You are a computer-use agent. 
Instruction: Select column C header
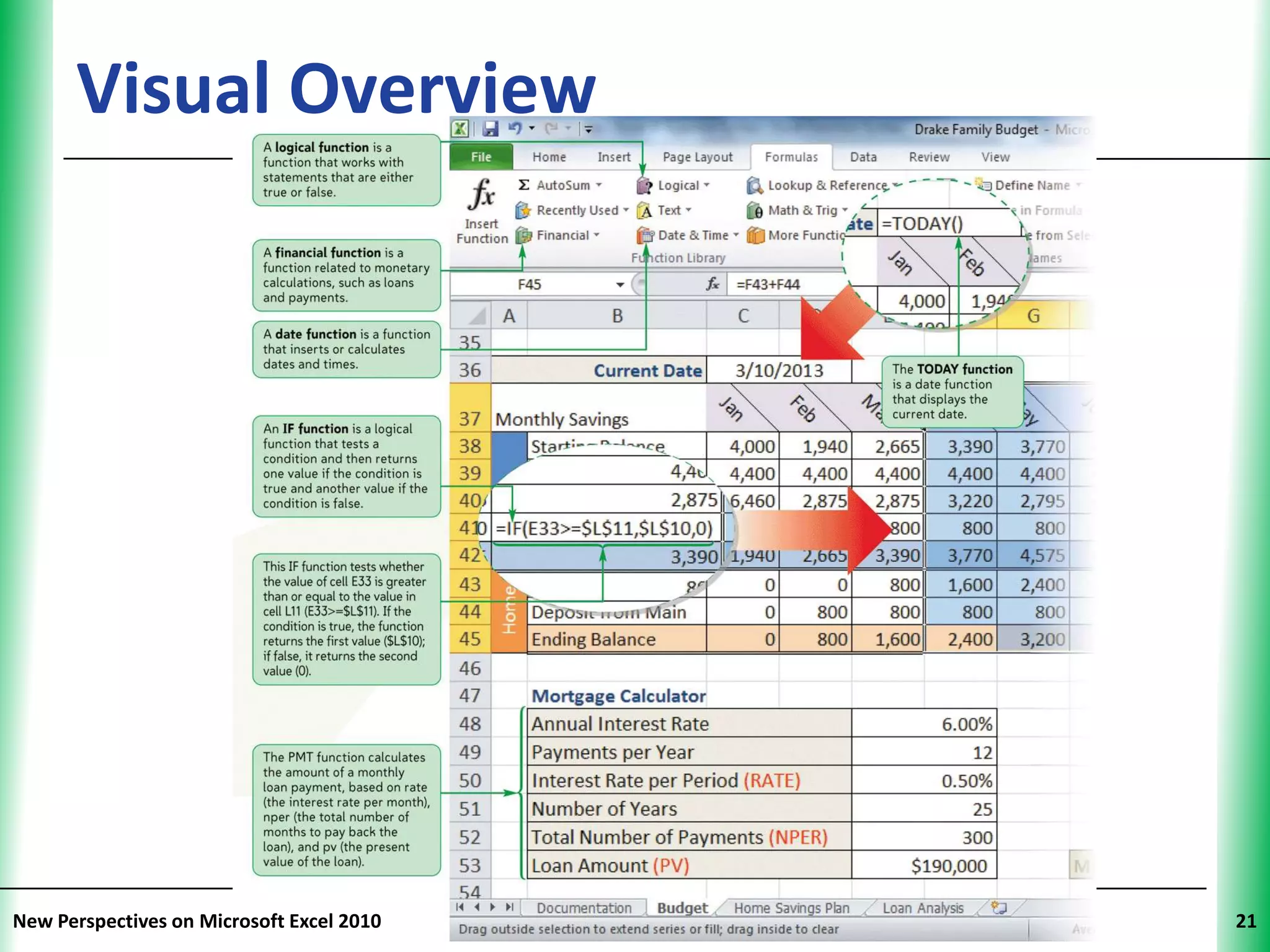tap(743, 316)
